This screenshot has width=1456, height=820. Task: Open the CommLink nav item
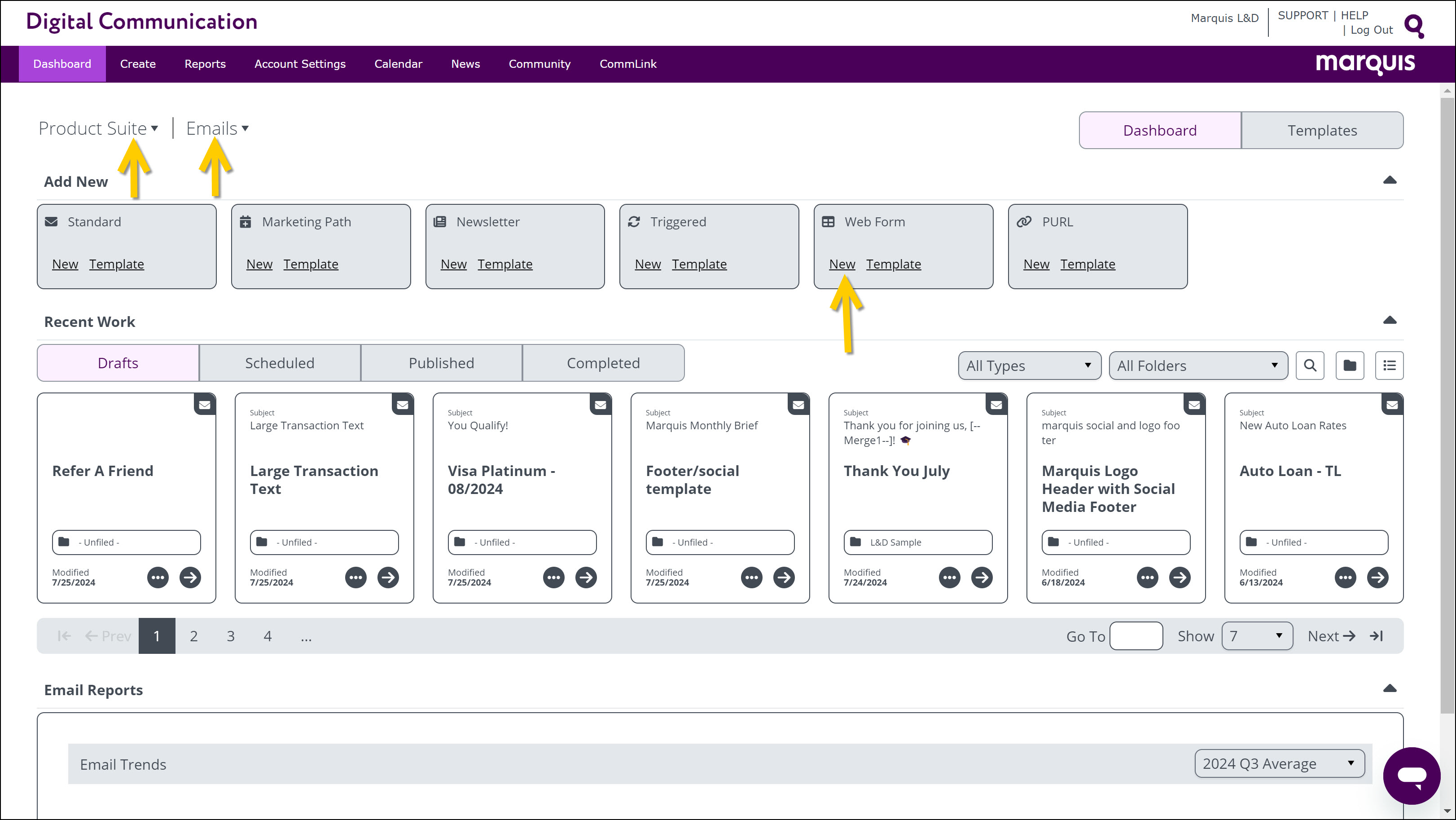click(x=628, y=64)
